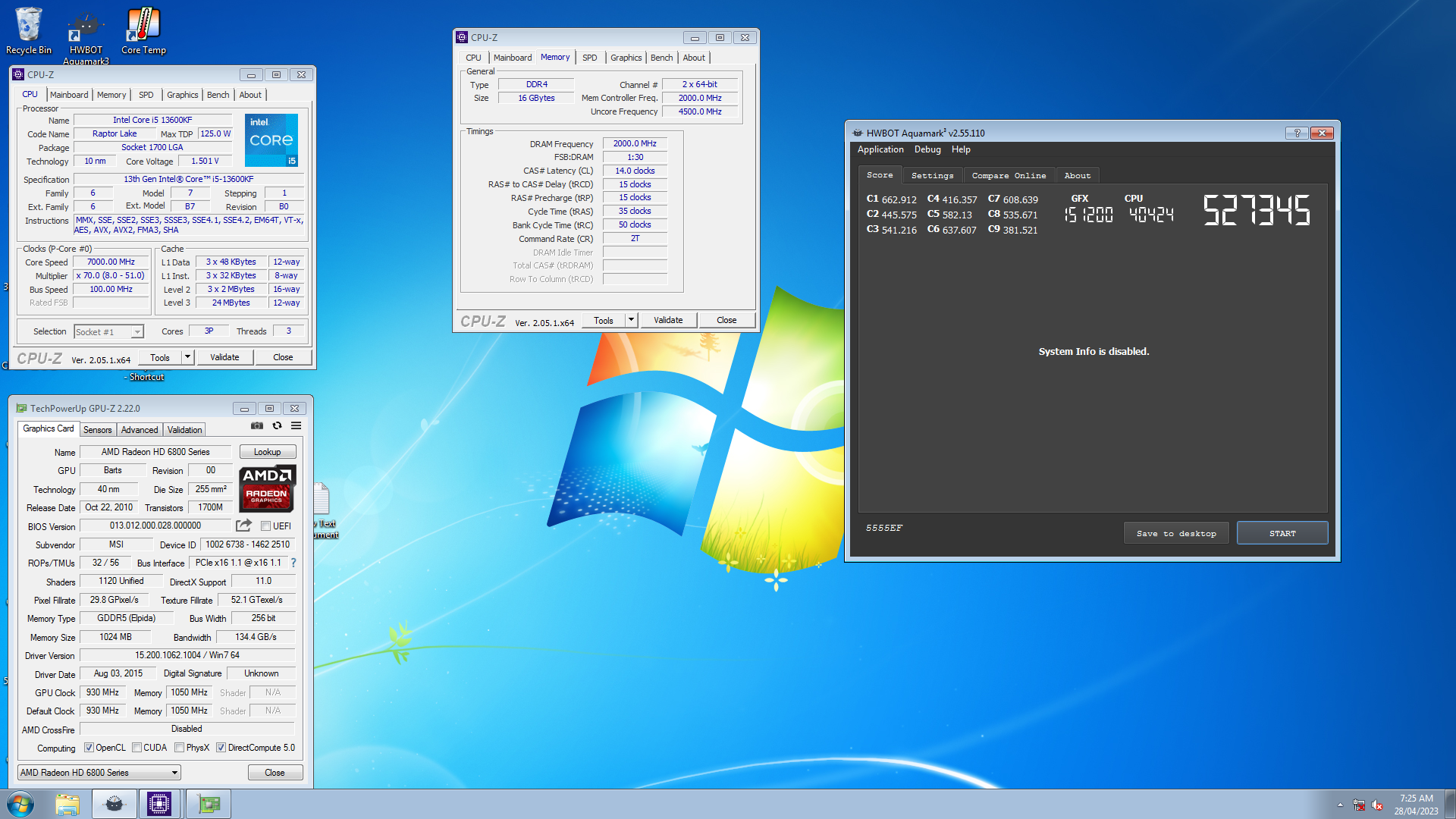The height and width of the screenshot is (819, 1456).
Task: Open the Aquamark Help menu
Action: pos(961,149)
